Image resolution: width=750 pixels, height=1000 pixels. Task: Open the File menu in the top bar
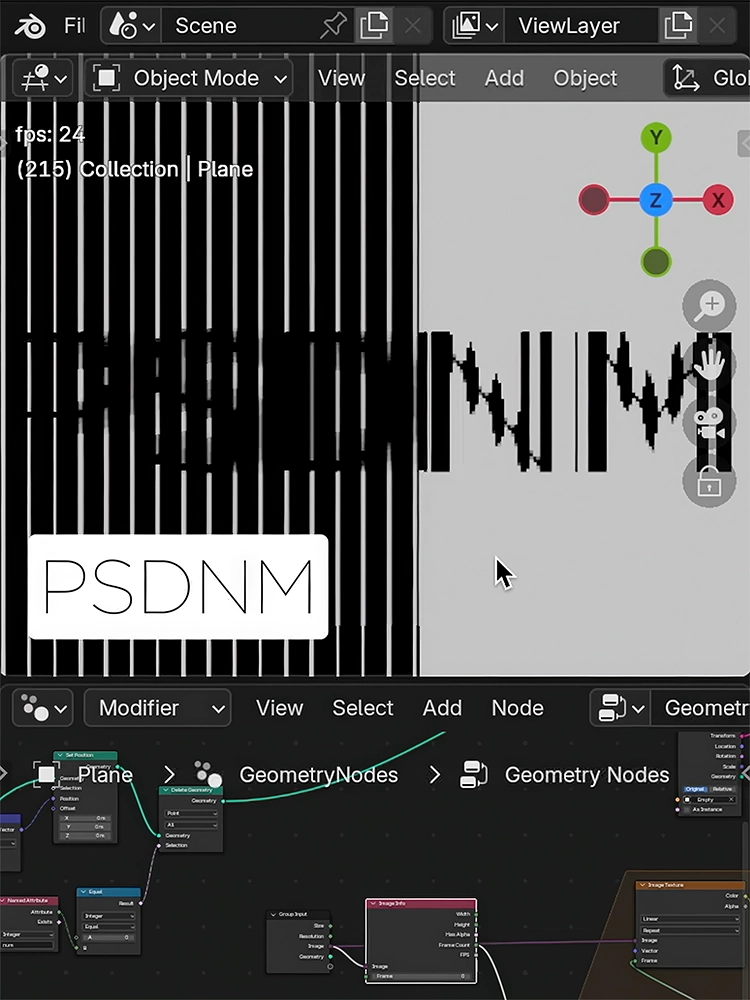75,26
